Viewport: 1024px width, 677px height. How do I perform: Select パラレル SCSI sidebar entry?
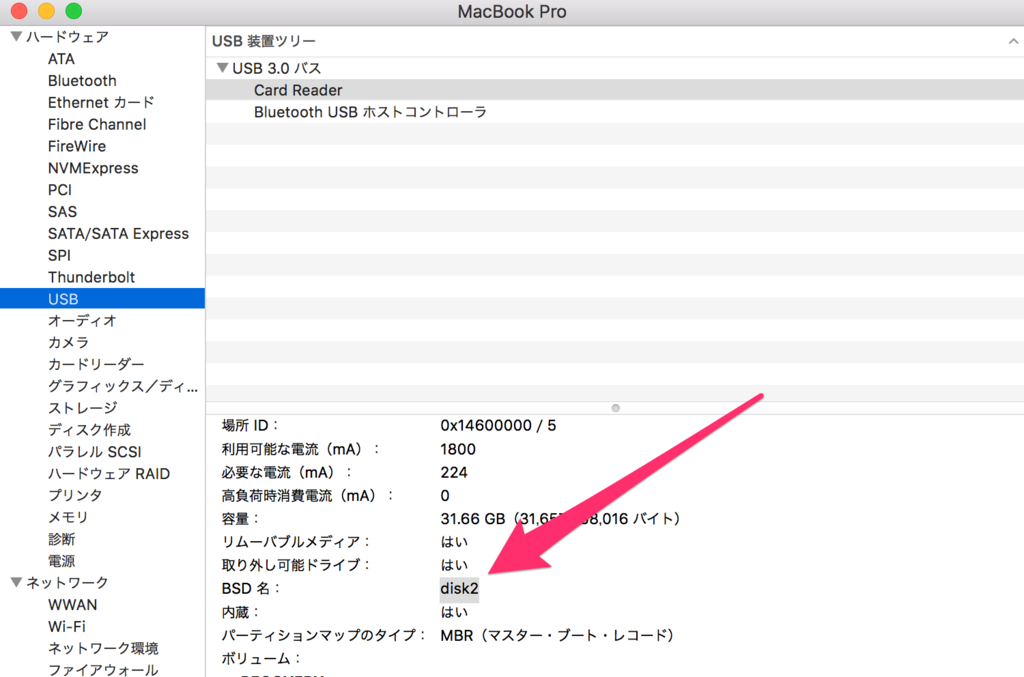pos(95,452)
